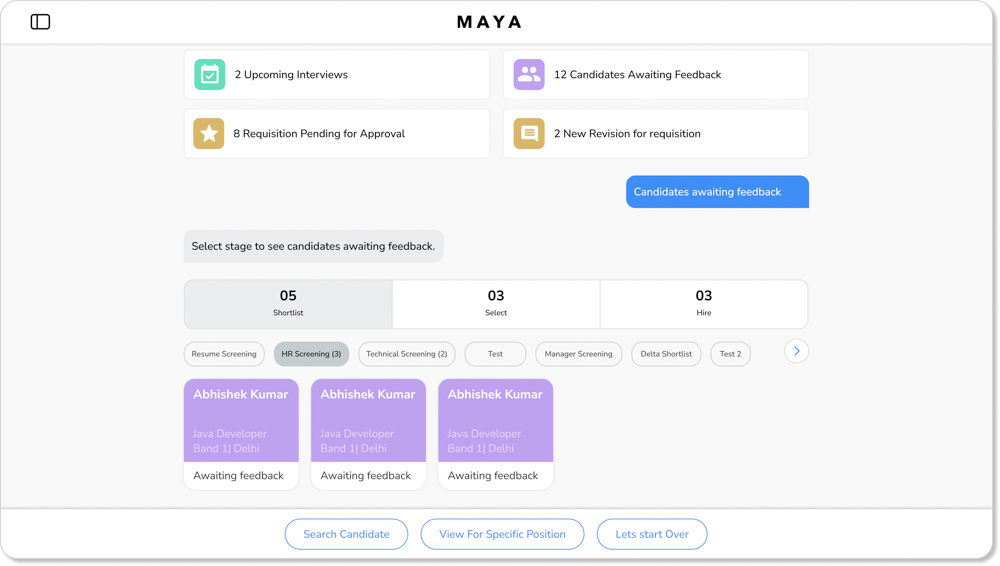
Task: Click the New Revision message icon
Action: (529, 134)
